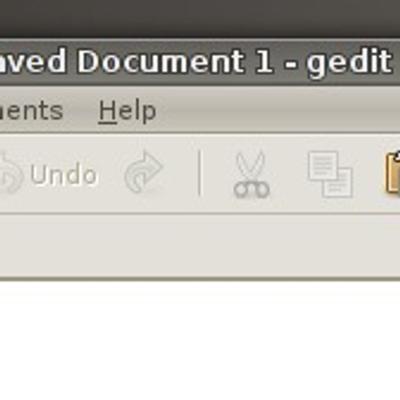
Task: Click the Undo arrow icon
Action: [x=11, y=173]
